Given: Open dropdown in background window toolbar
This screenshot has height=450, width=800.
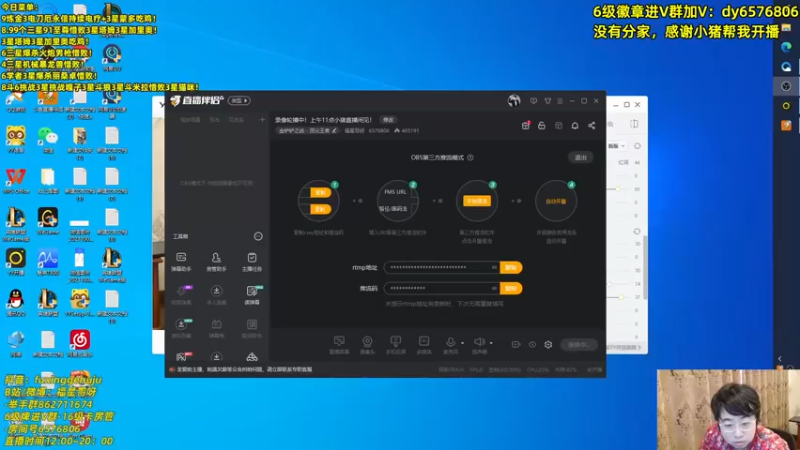Looking at the screenshot, I should [617, 146].
